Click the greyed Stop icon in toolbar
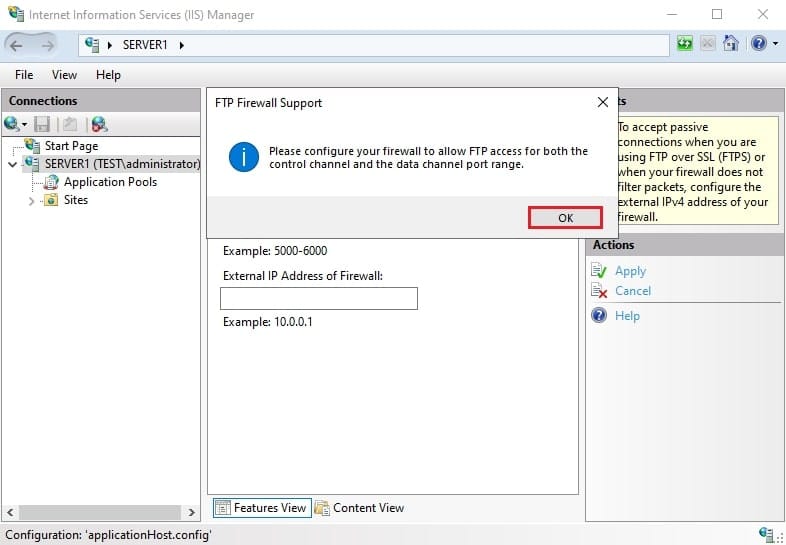This screenshot has width=786, height=545. click(707, 44)
